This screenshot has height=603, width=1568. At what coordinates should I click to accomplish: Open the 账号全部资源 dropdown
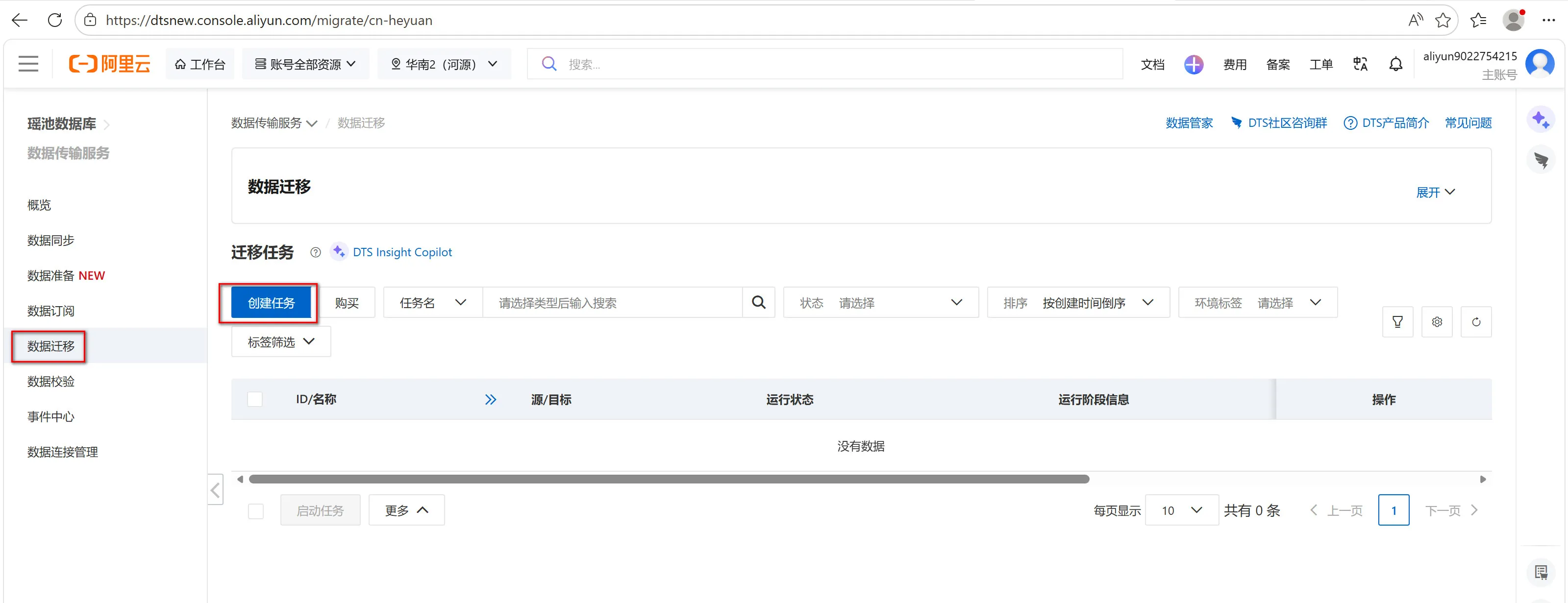click(305, 64)
